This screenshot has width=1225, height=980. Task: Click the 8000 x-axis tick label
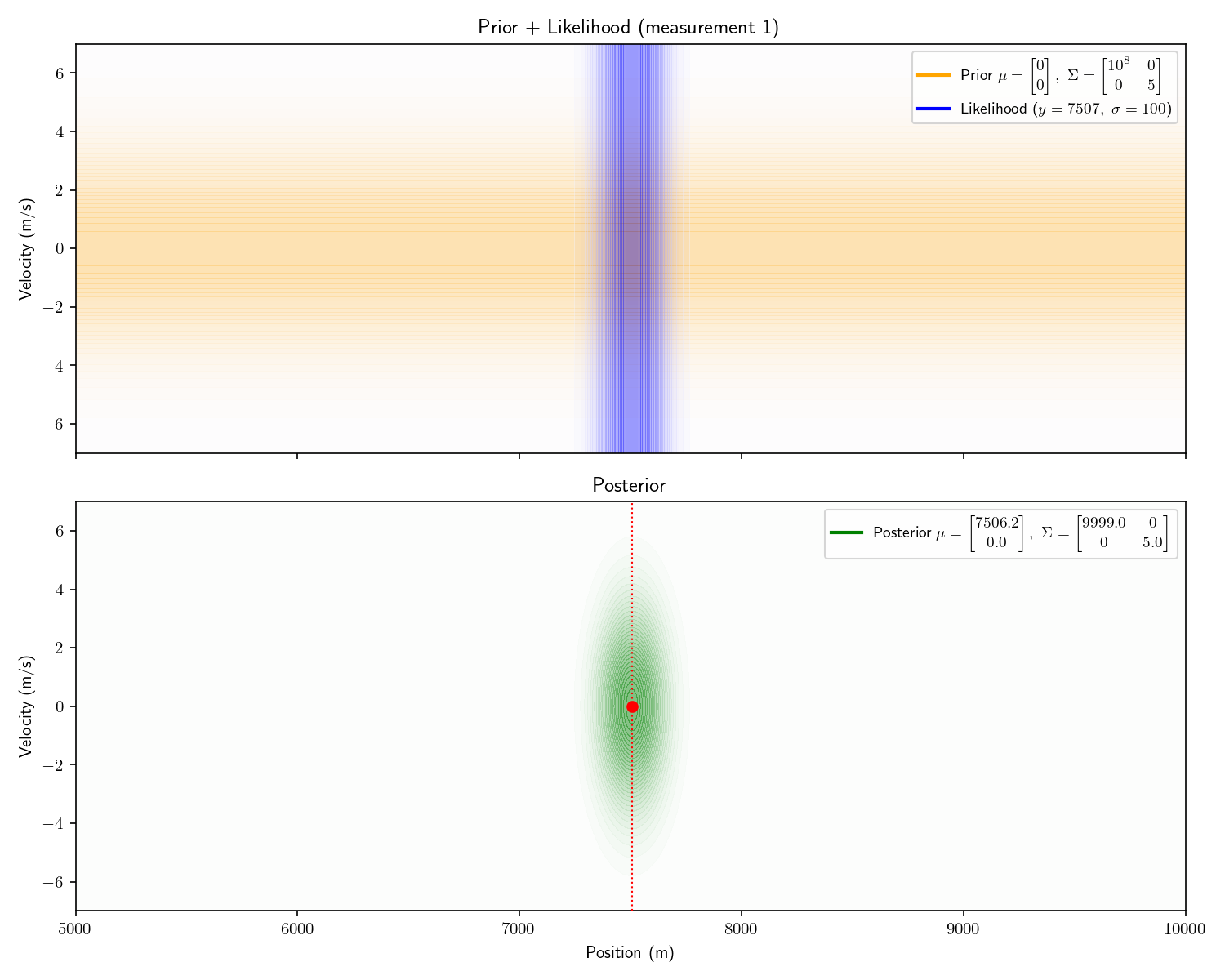click(741, 929)
